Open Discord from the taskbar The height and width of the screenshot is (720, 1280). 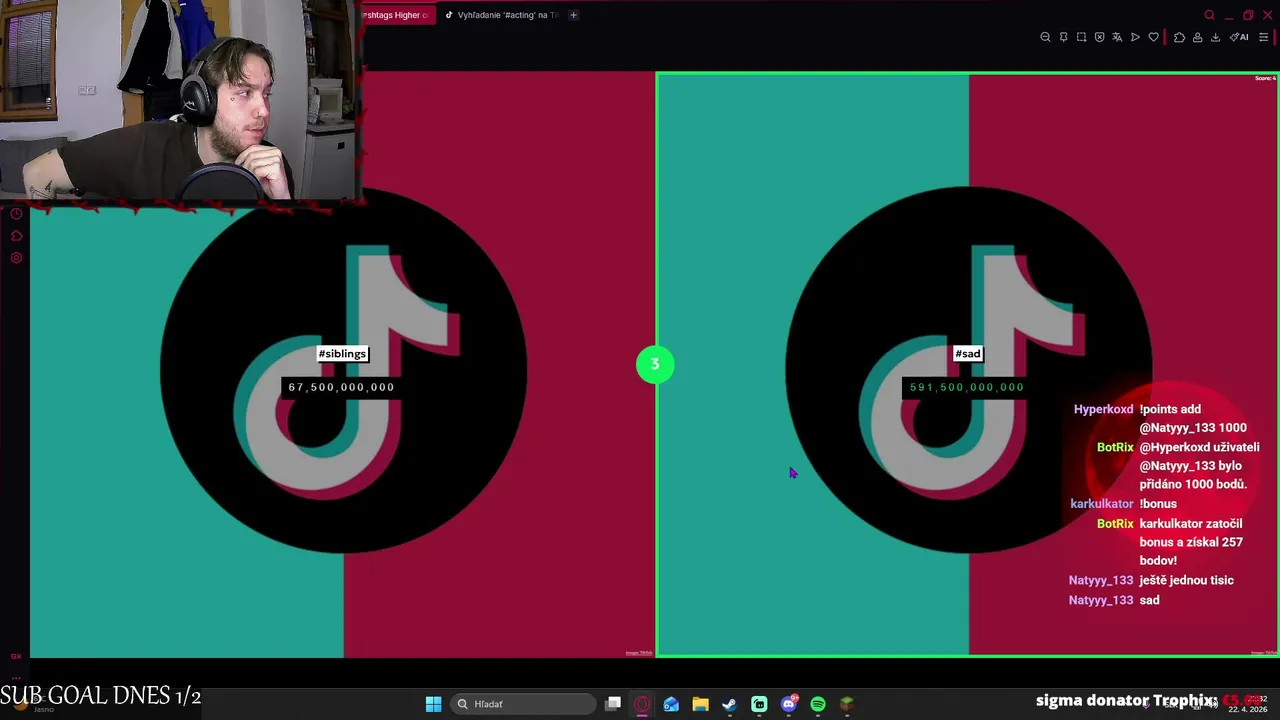(x=789, y=704)
